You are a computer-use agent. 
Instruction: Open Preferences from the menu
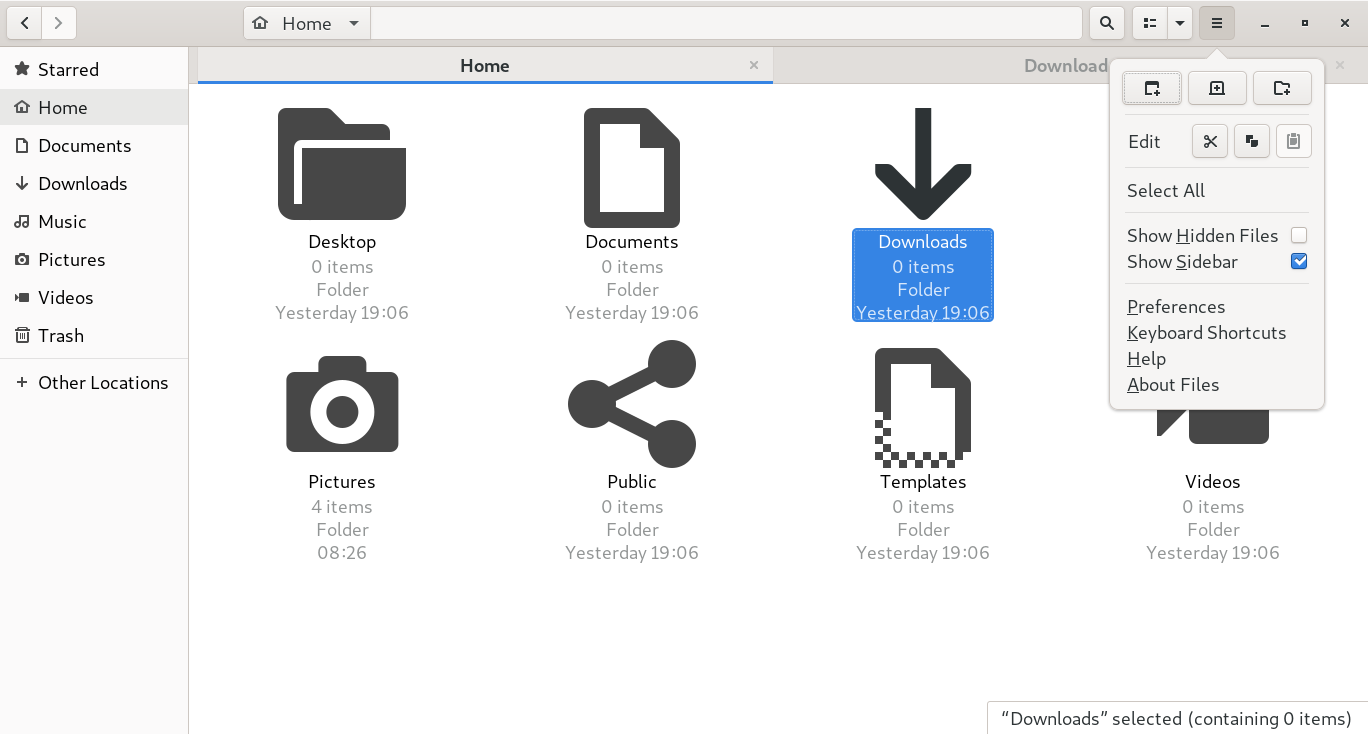click(x=1176, y=307)
